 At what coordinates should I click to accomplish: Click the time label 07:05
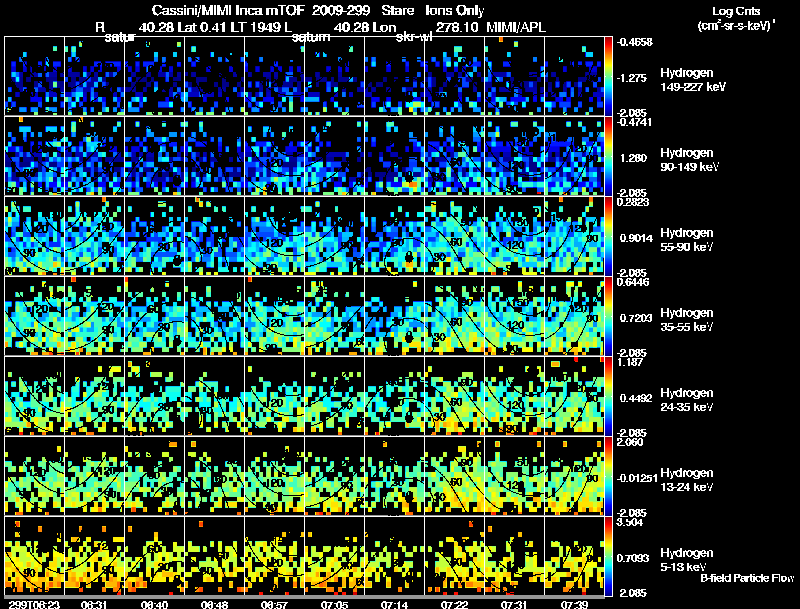pos(334,604)
